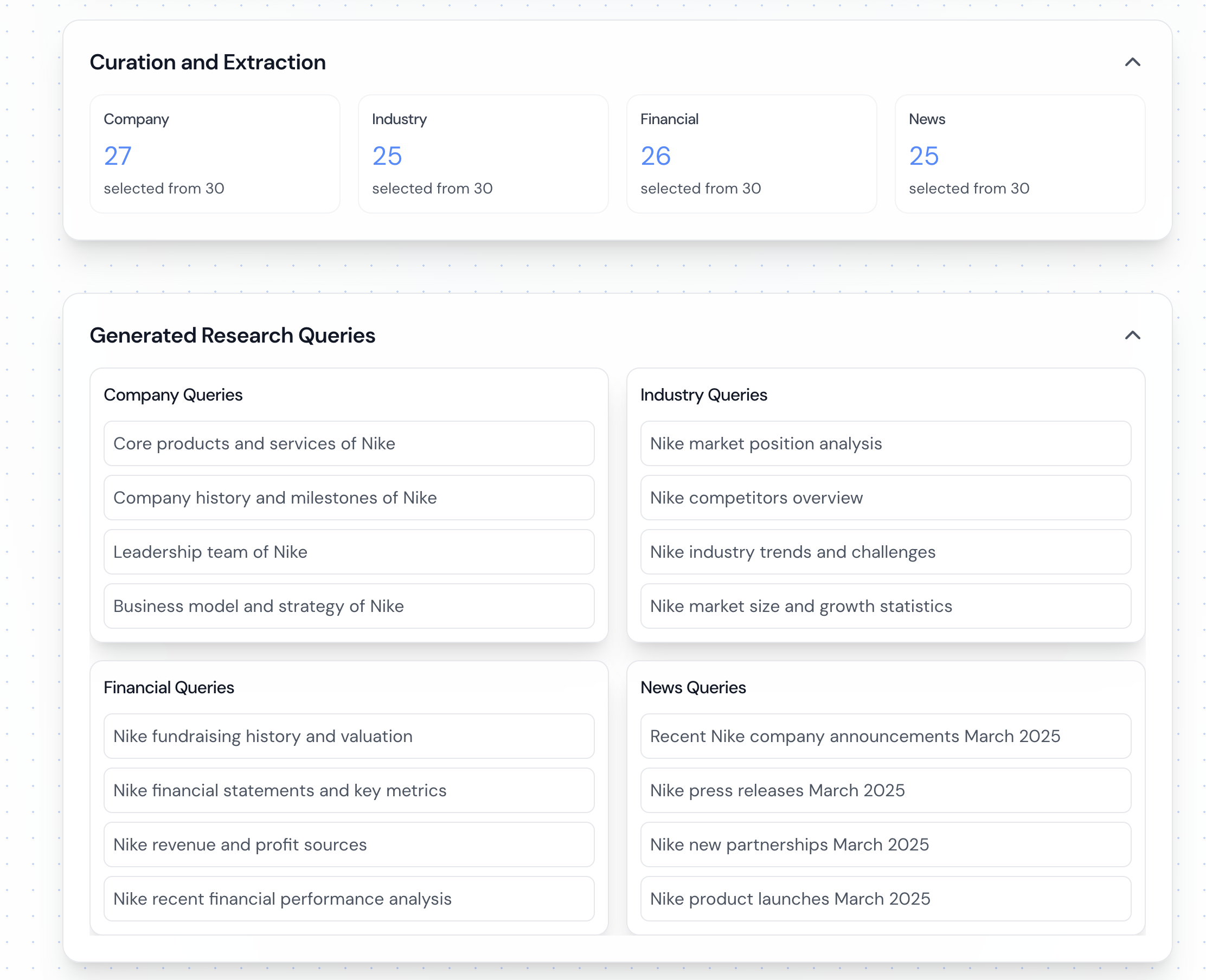
Task: Open 'Recent Nike company announcements March 2025'
Action: tap(886, 736)
